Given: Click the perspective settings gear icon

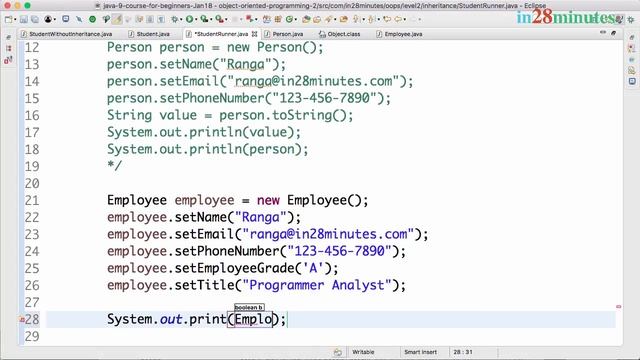Looking at the screenshot, I should (x=631, y=19).
